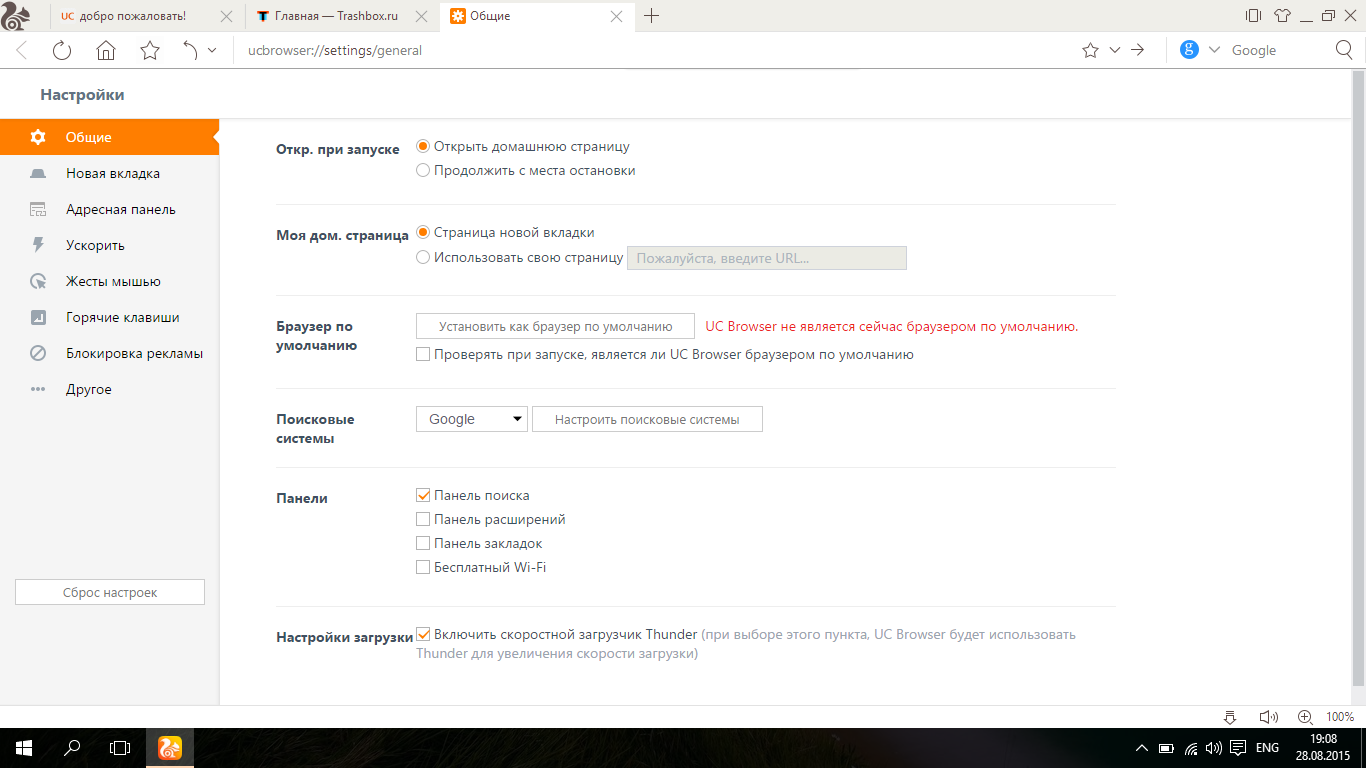Open the Action Center notifications icon
Image resolution: width=1366 pixels, height=768 pixels.
1238,748
